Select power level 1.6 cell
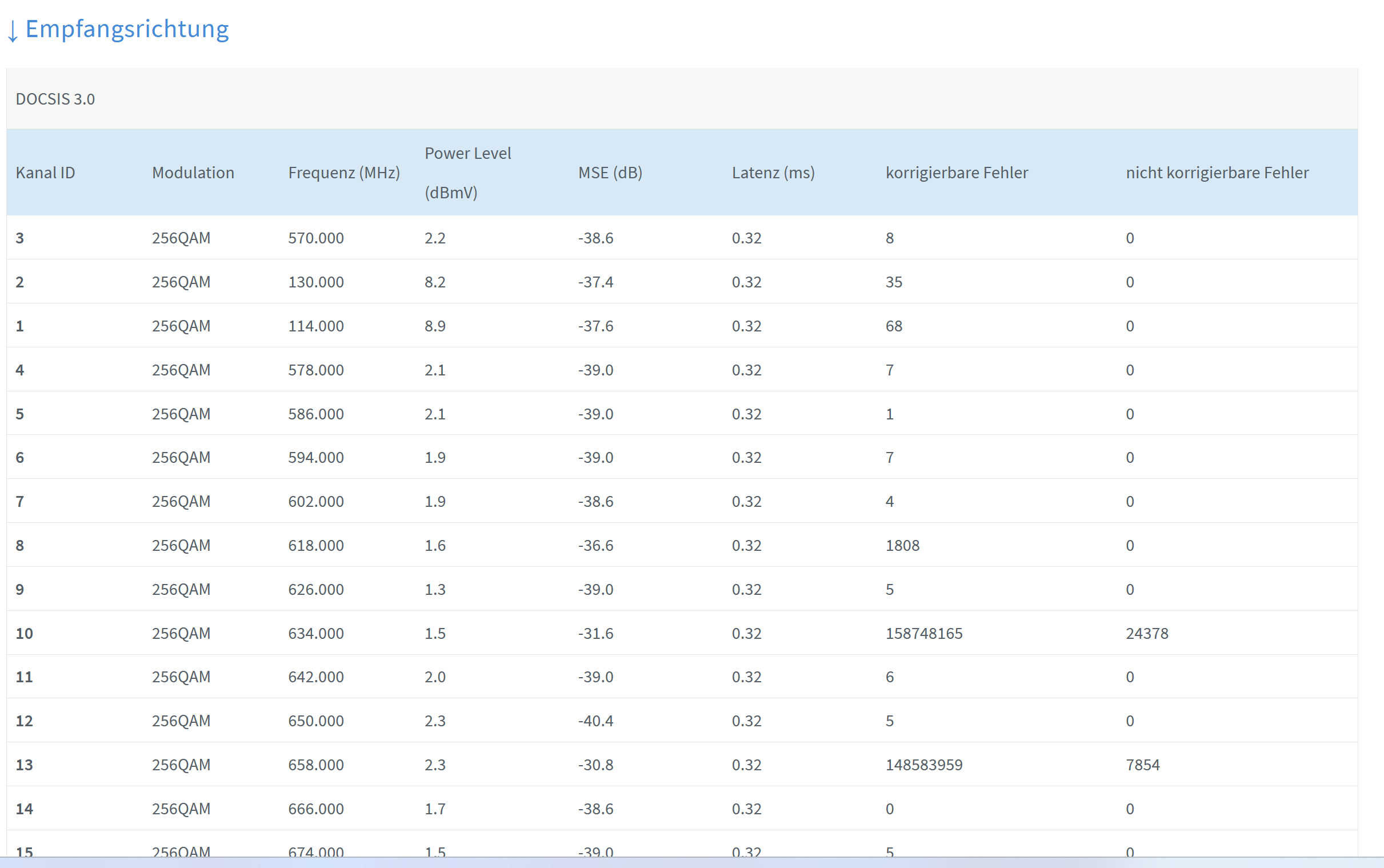 click(x=435, y=545)
